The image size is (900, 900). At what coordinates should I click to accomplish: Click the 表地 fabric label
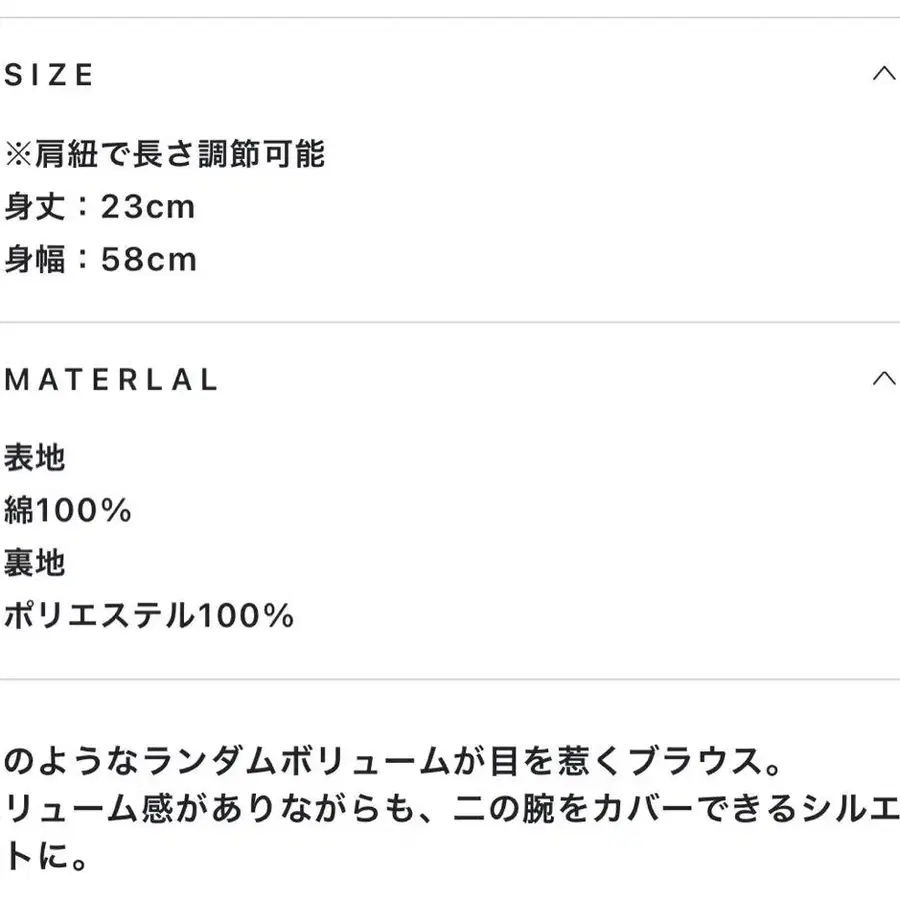pyautogui.click(x=34, y=457)
